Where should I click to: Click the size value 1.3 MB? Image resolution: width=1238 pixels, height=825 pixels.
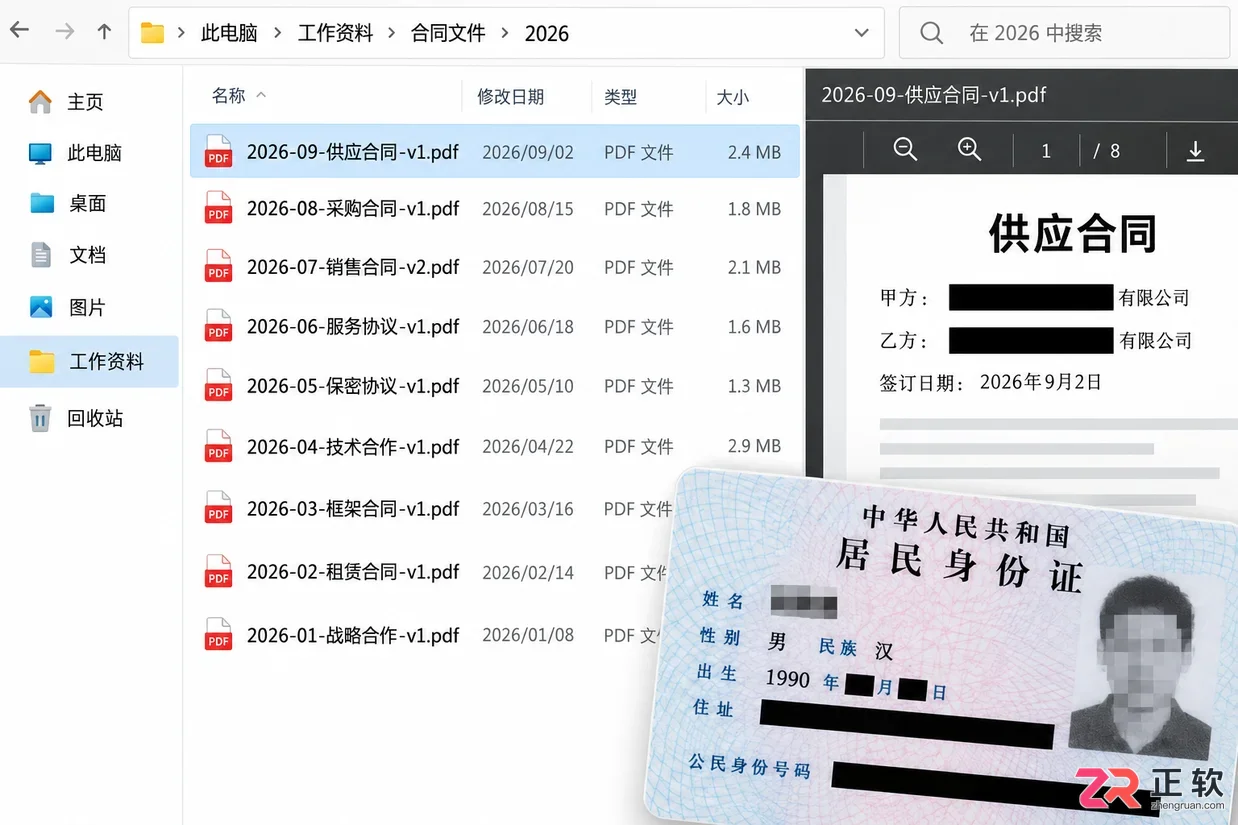754,386
